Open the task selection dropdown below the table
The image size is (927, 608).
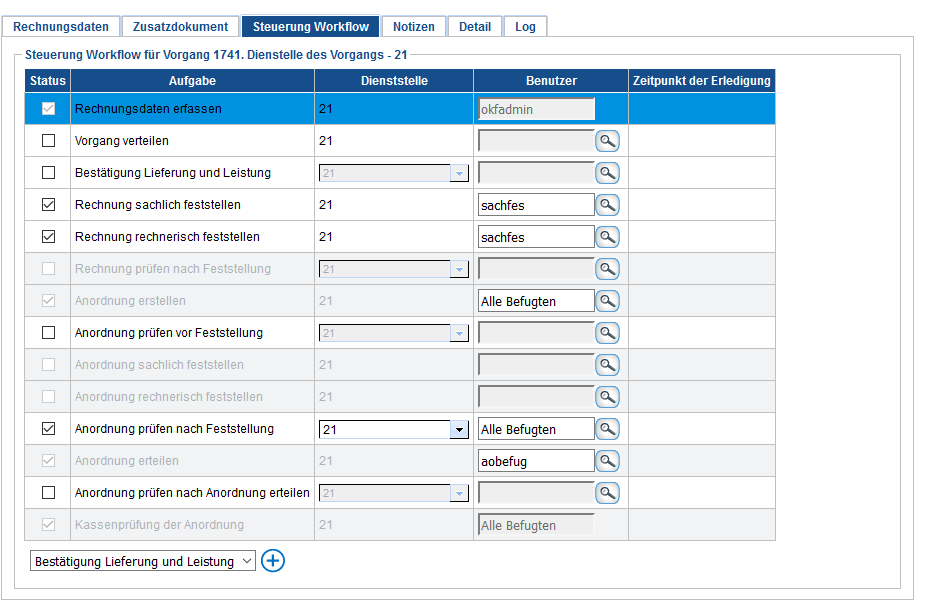[x=143, y=562]
